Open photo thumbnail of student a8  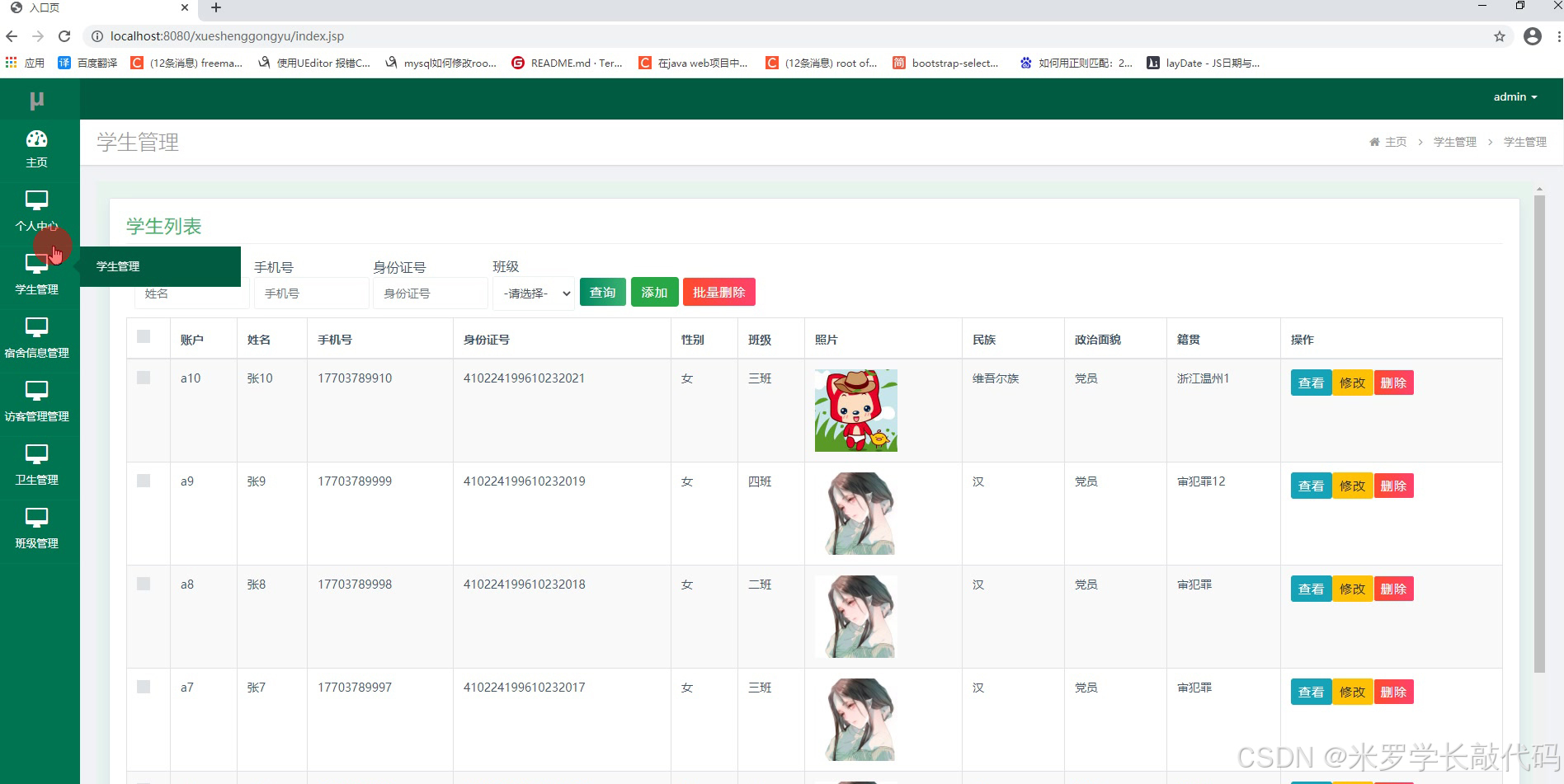(x=856, y=617)
